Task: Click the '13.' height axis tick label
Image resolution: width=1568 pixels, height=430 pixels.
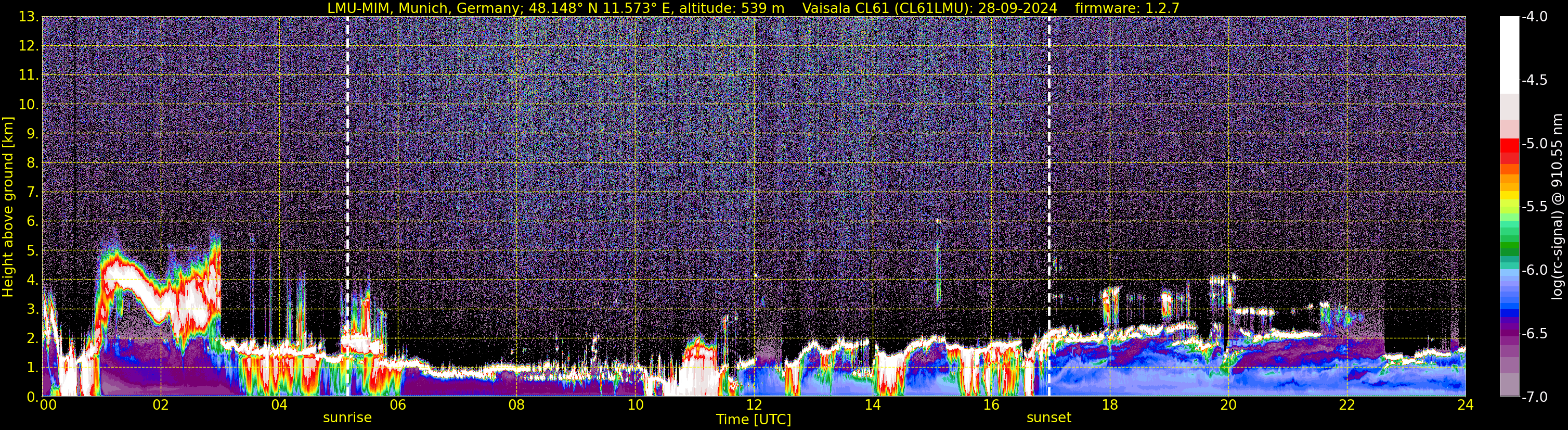Action: [x=29, y=17]
